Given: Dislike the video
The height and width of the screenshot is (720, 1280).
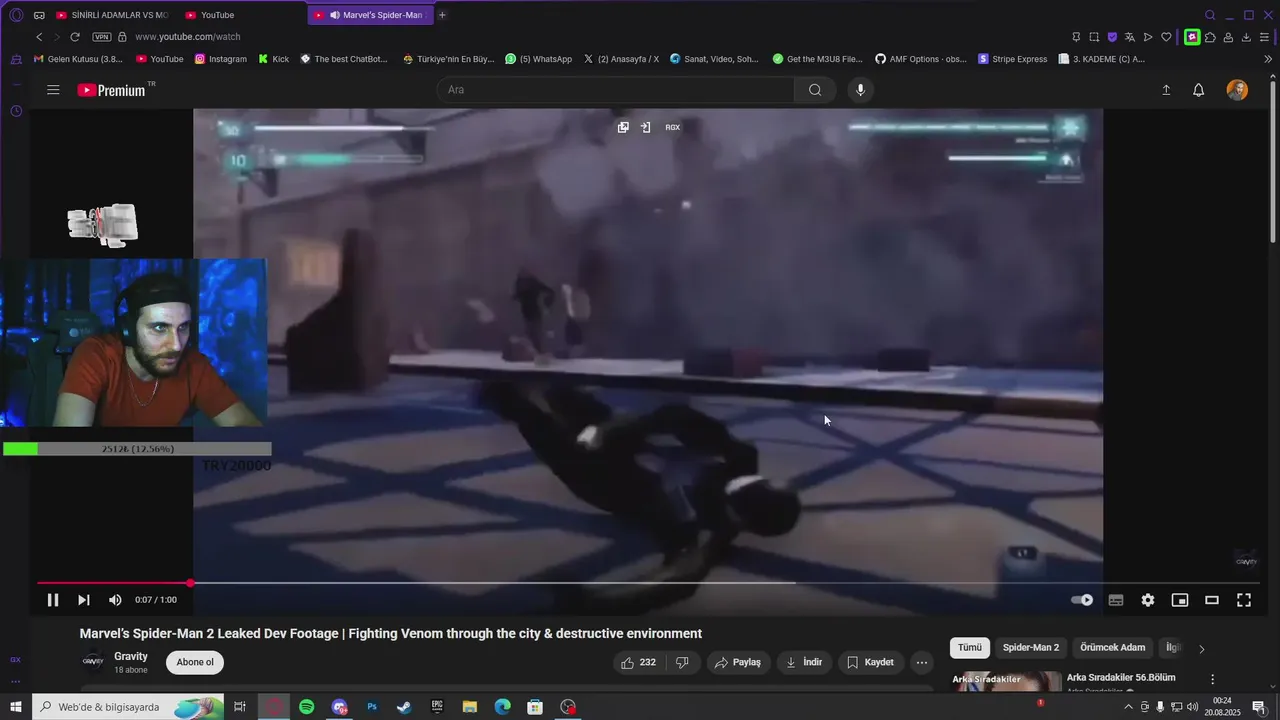Looking at the screenshot, I should 682,662.
